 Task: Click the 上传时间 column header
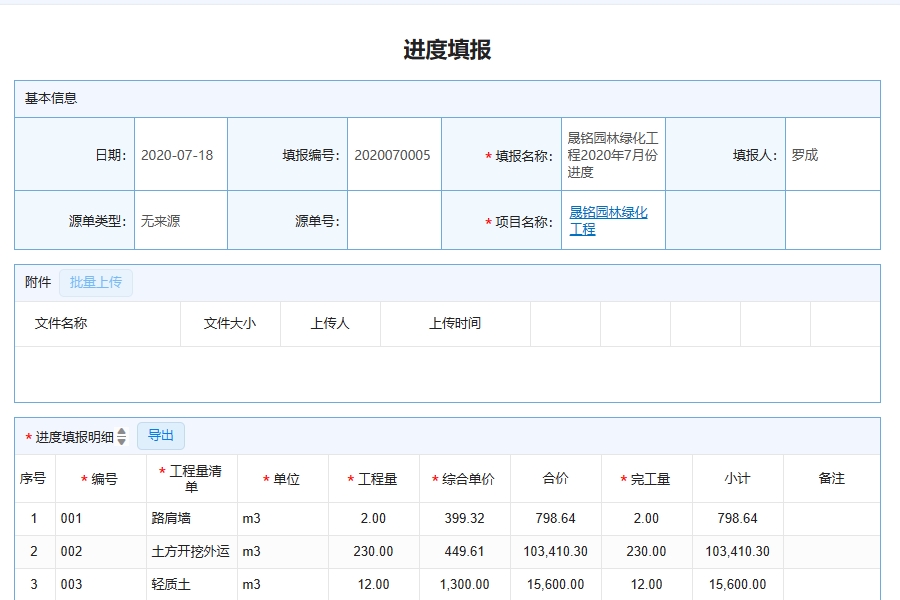click(455, 323)
